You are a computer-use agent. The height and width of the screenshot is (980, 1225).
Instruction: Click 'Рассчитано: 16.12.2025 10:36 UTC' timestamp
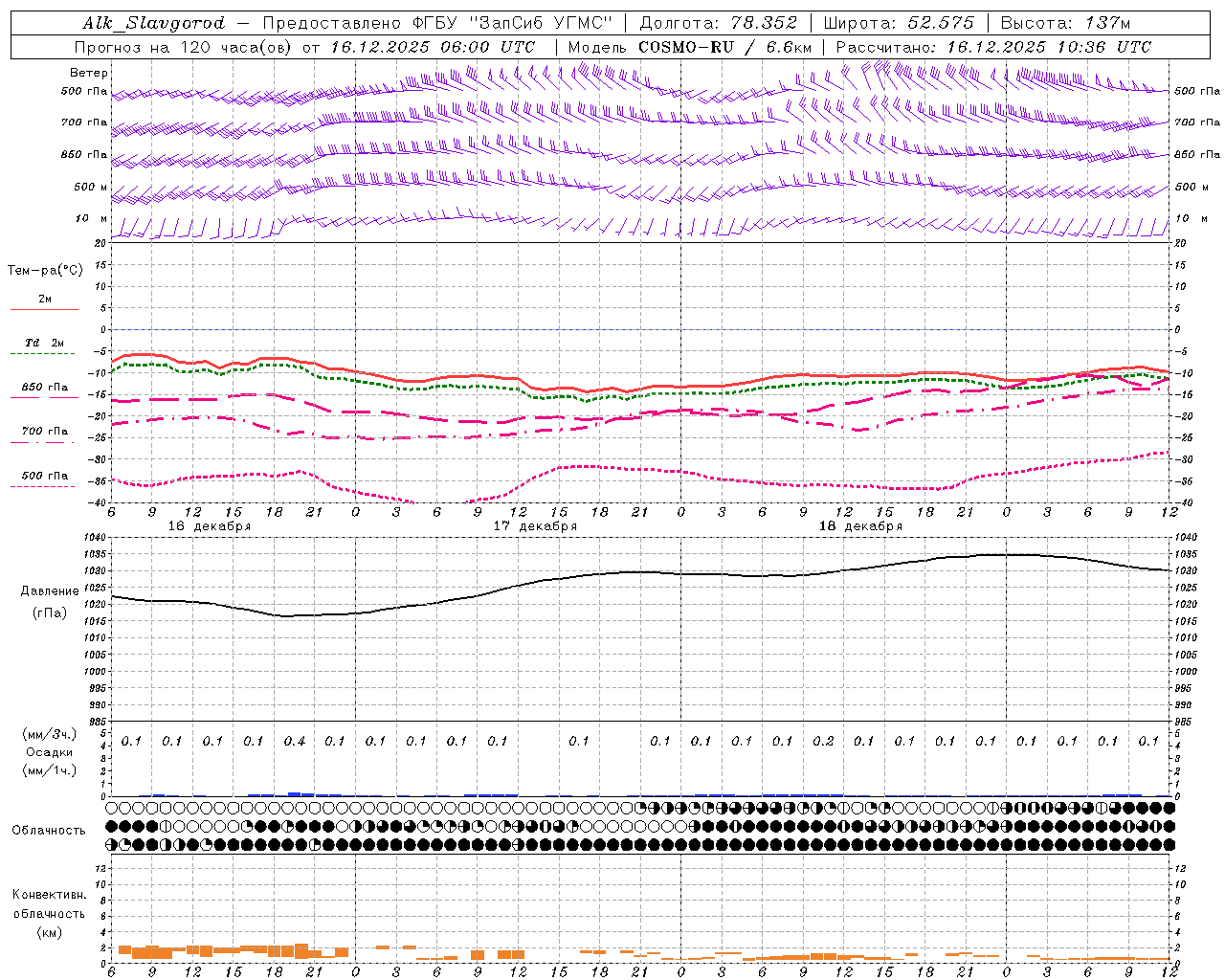tap(993, 47)
